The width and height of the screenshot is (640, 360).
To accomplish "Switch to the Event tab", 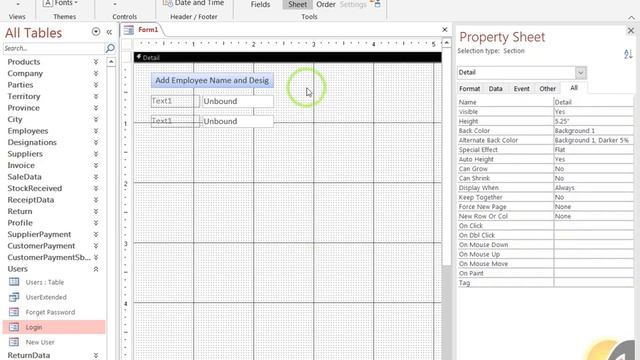I will click(521, 89).
